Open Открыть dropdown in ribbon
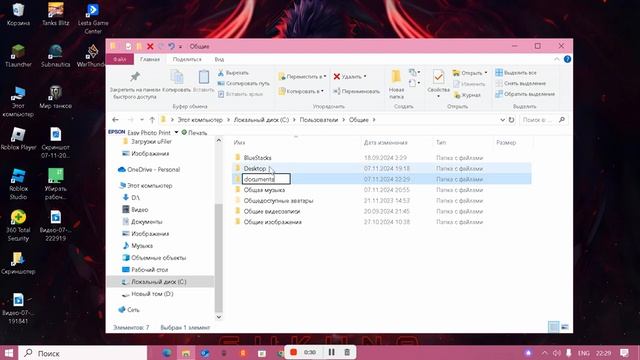Viewport: 640px width, 360px height. [470, 73]
